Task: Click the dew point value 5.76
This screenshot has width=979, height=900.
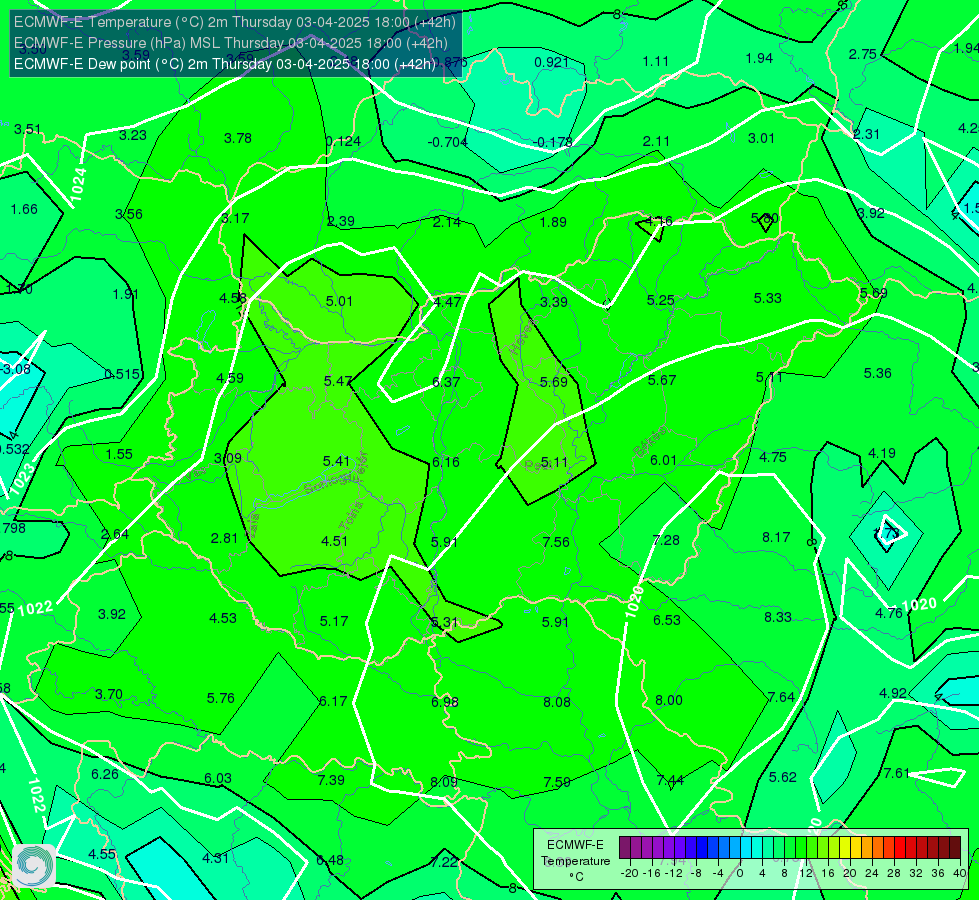Action: click(220, 698)
